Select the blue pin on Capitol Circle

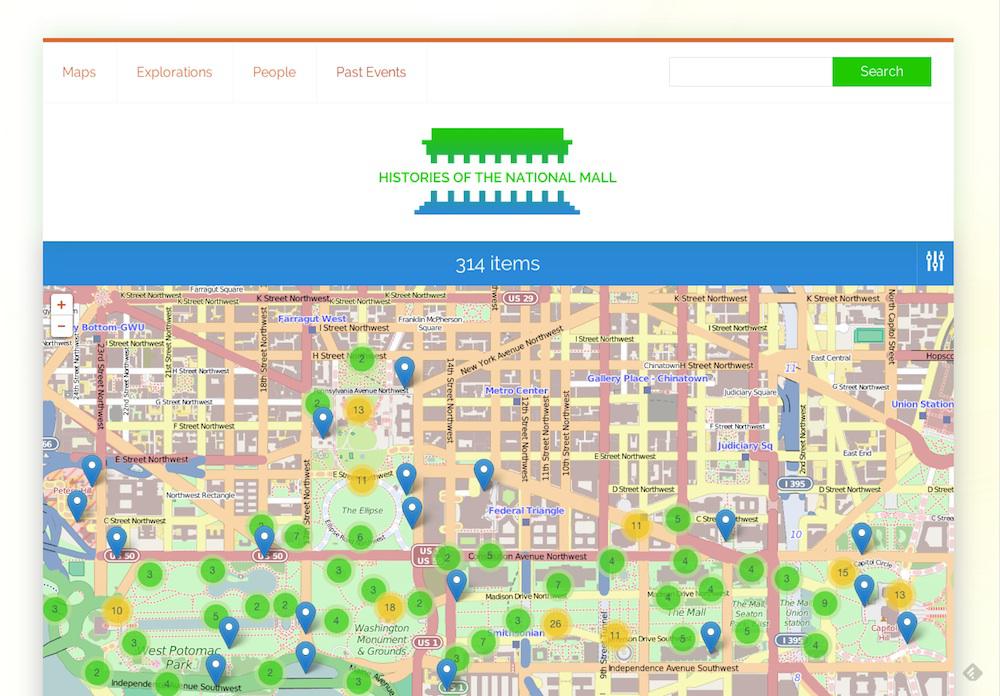pos(862,538)
